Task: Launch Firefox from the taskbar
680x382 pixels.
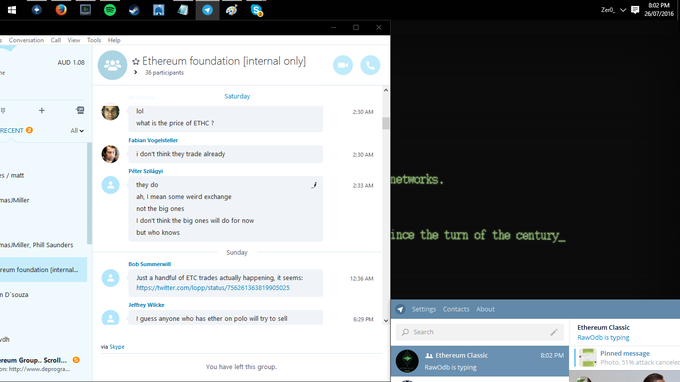Action: tap(61, 10)
